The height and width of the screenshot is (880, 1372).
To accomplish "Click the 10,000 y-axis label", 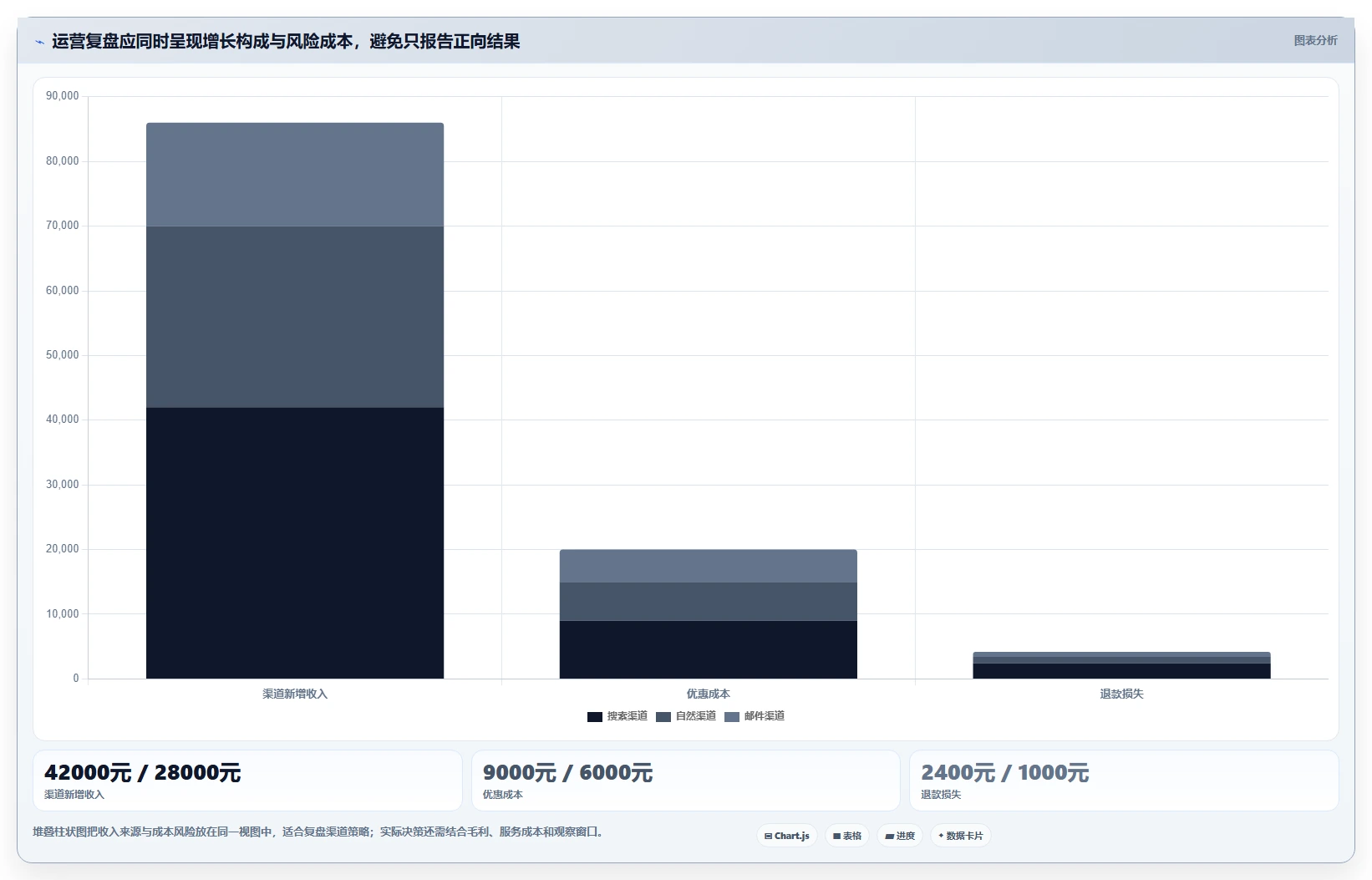I will click(63, 614).
